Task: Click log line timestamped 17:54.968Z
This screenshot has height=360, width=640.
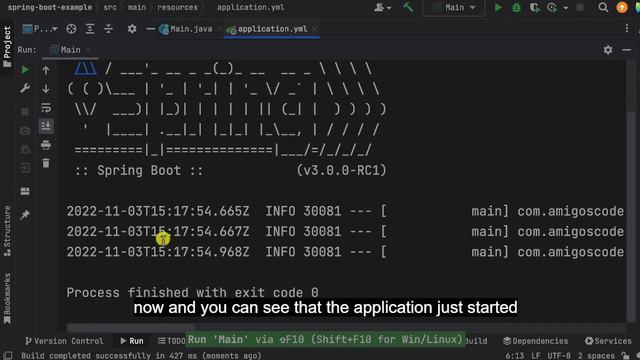Action: [x=345, y=252]
